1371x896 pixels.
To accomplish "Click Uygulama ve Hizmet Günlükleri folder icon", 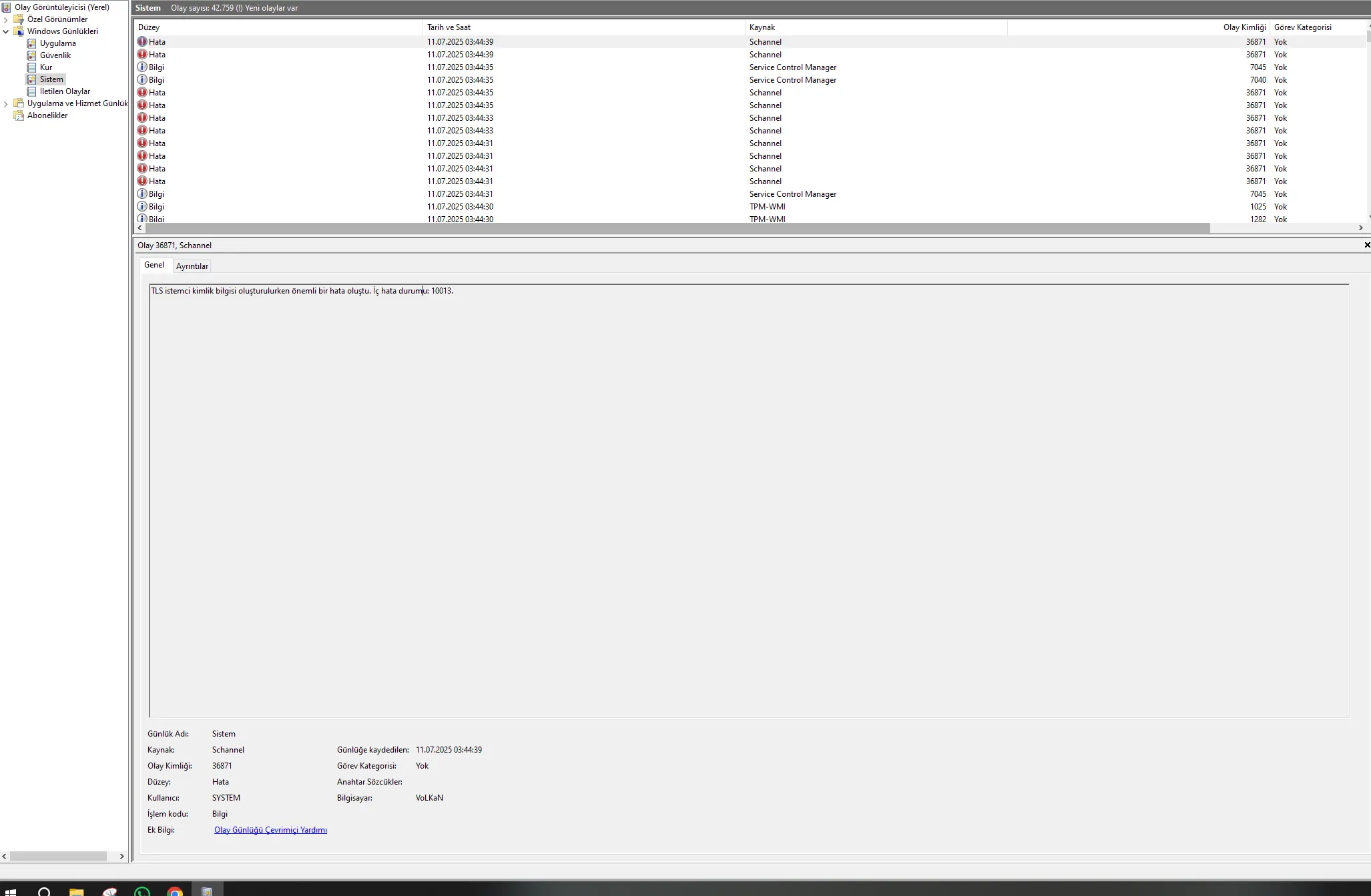I will (19, 103).
